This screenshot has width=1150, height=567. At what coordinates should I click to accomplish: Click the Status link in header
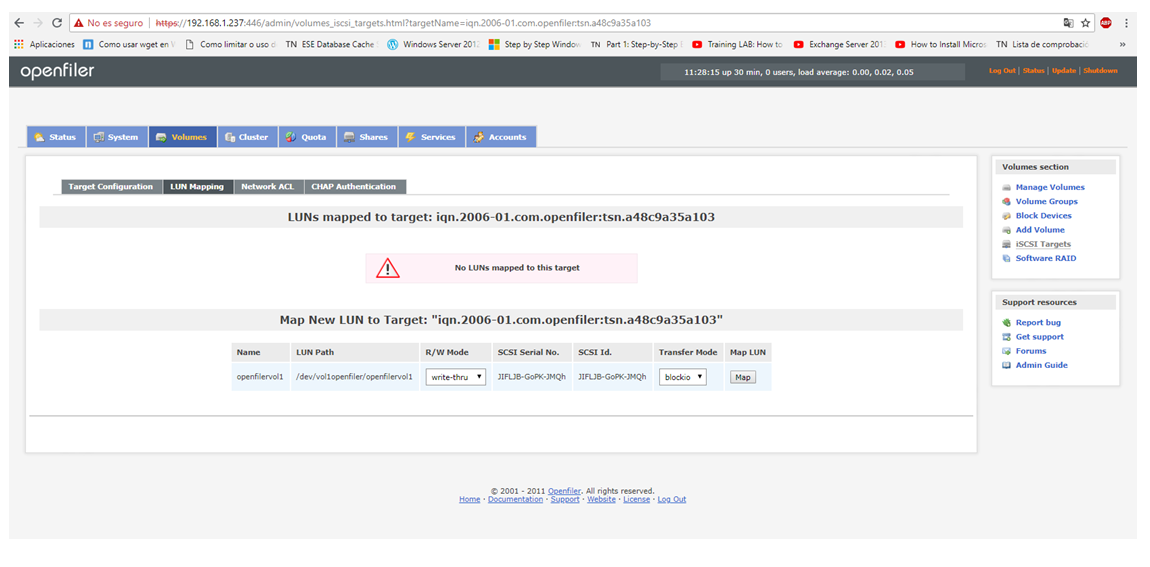pos(1033,71)
